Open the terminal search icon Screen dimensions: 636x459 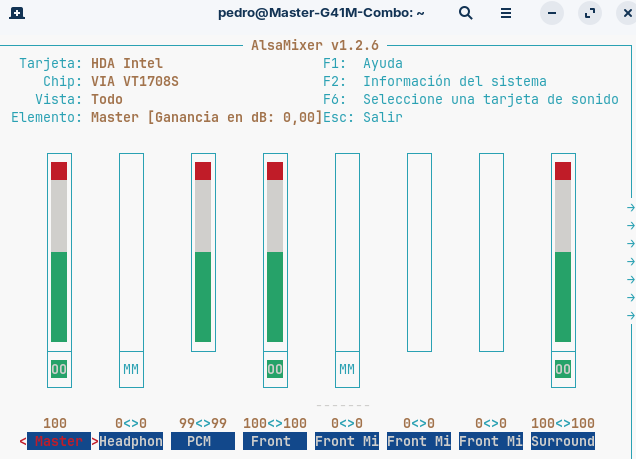[466, 13]
